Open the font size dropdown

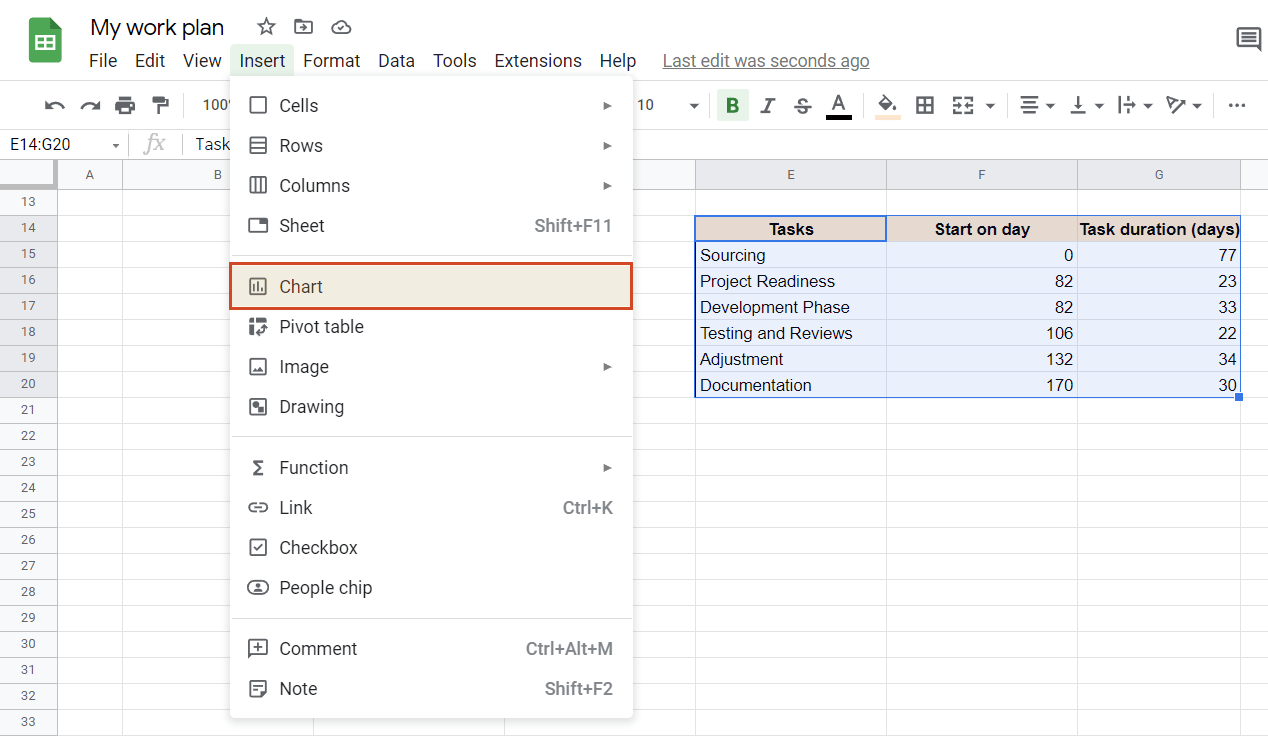pyautogui.click(x=694, y=105)
